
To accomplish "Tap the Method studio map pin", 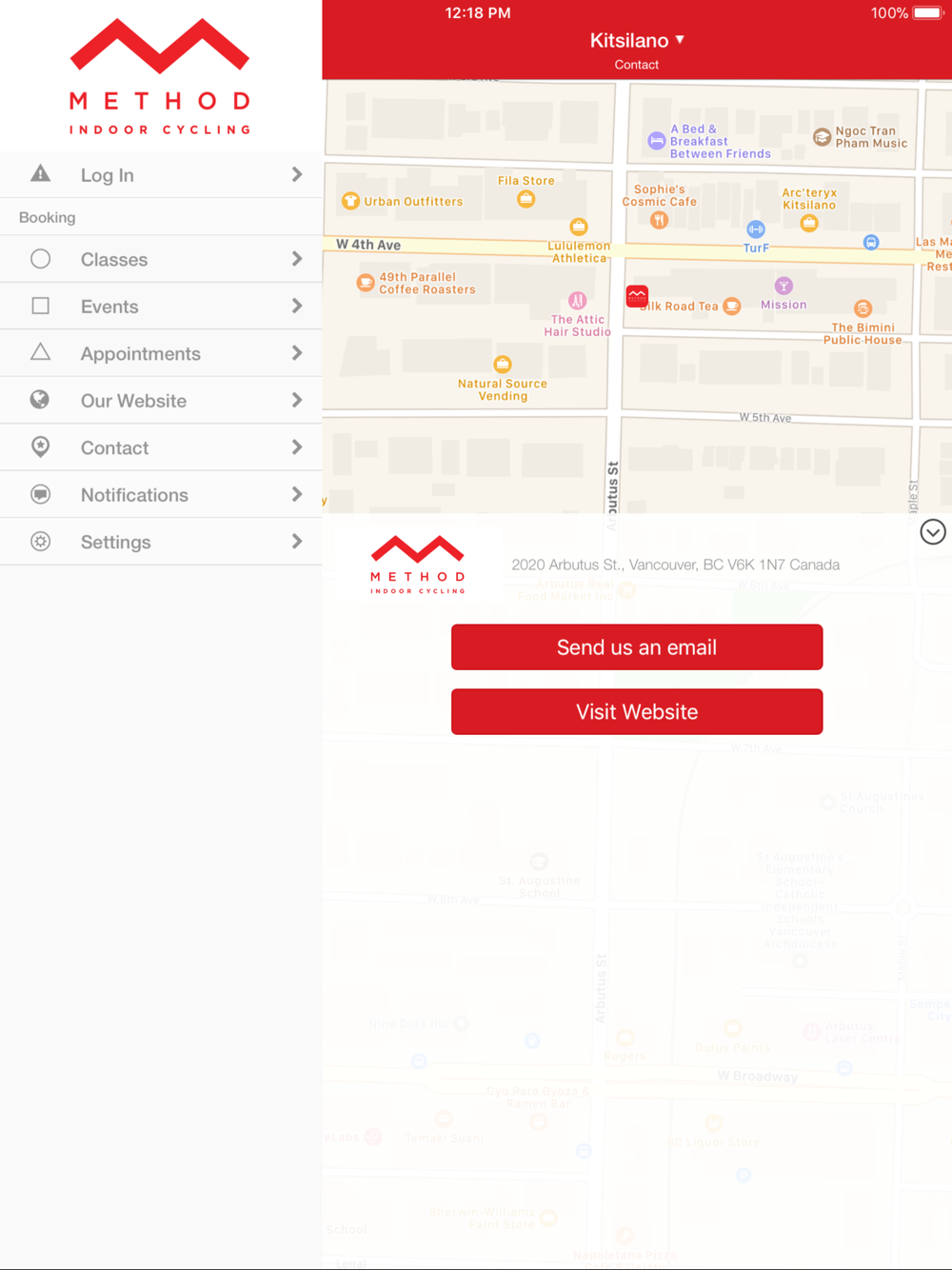I will pyautogui.click(x=637, y=296).
